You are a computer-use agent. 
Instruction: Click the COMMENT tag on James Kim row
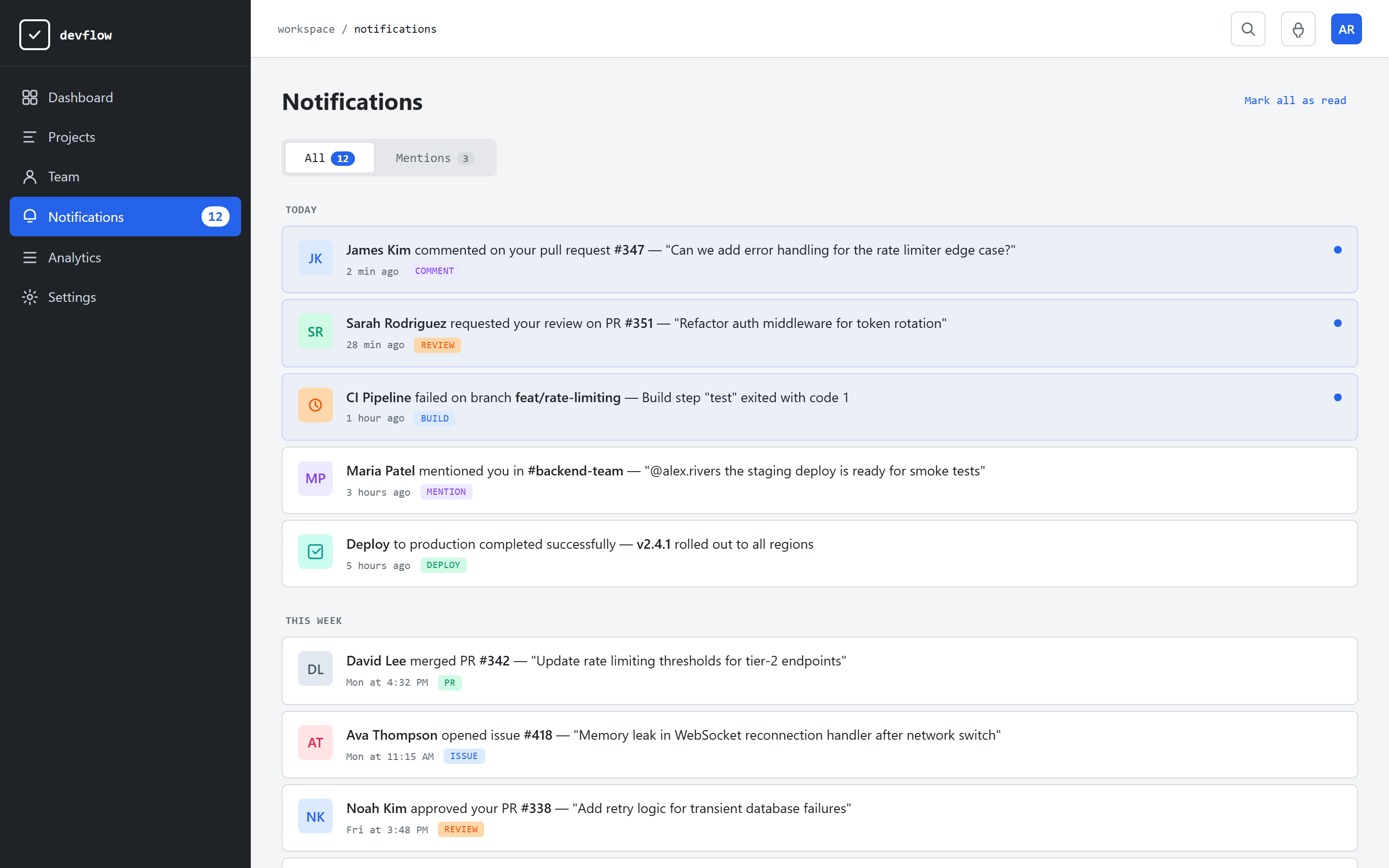[x=434, y=271]
